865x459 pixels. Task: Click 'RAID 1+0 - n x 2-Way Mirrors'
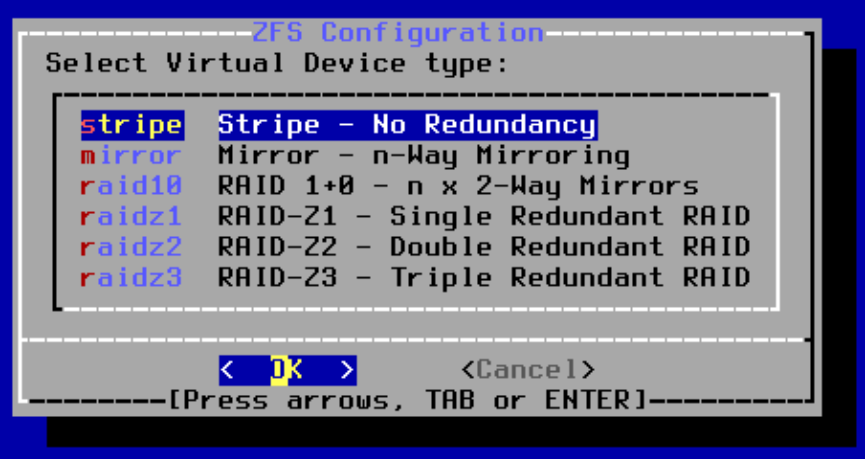pyautogui.click(x=458, y=186)
